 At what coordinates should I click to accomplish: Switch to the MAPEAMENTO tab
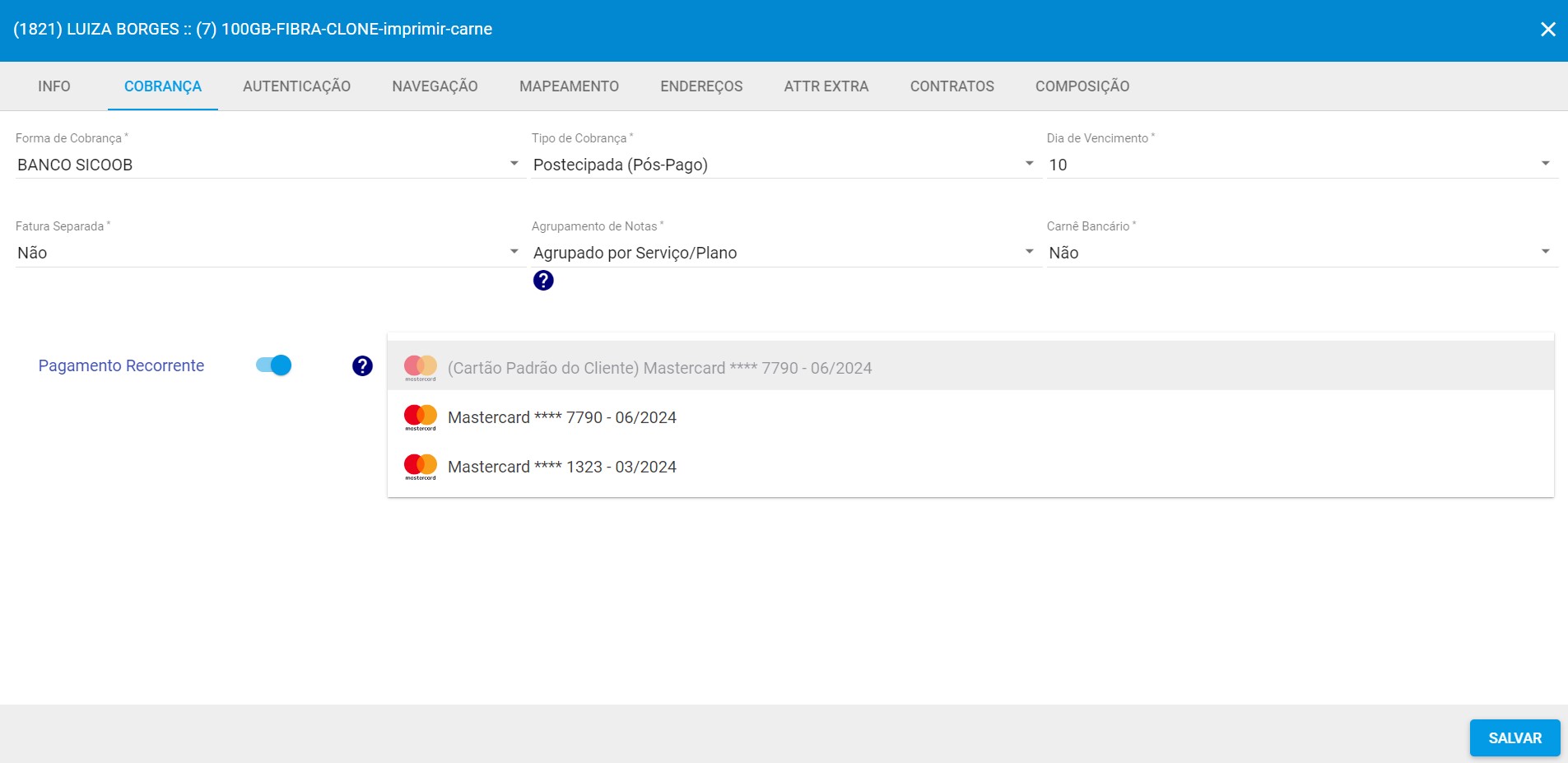pos(569,86)
